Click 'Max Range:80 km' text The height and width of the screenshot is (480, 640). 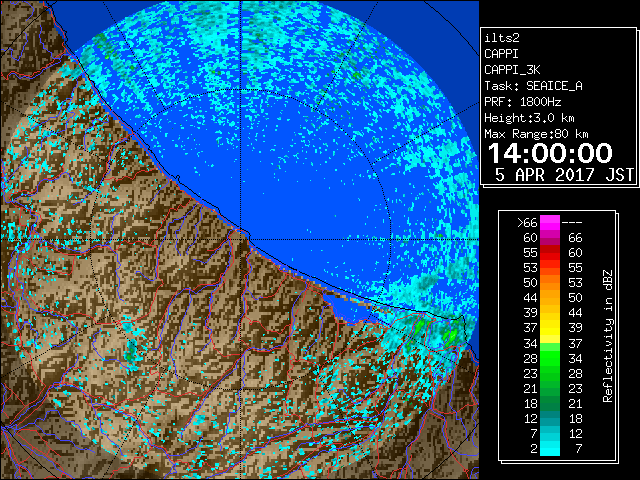point(536,134)
